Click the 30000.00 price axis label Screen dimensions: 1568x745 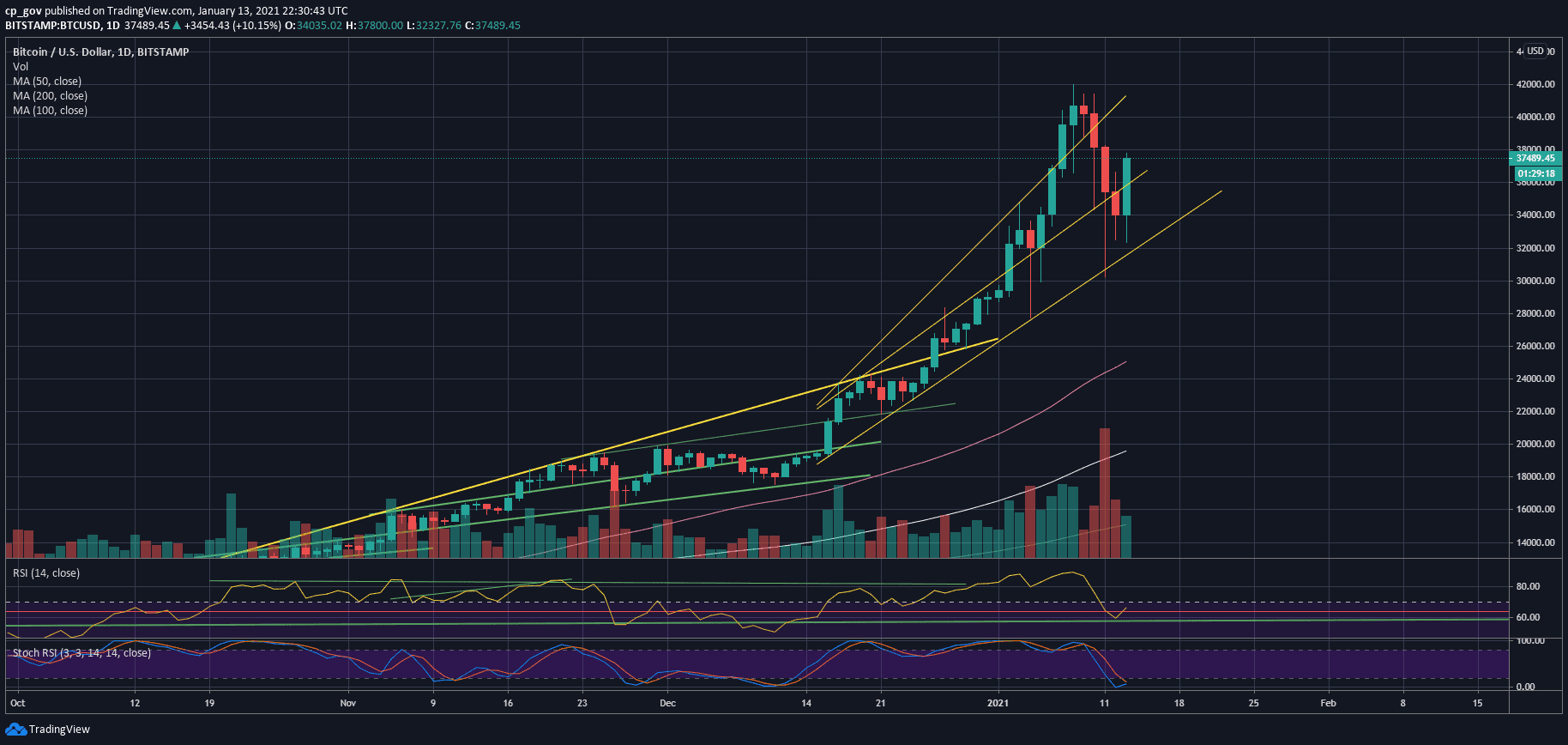1535,281
